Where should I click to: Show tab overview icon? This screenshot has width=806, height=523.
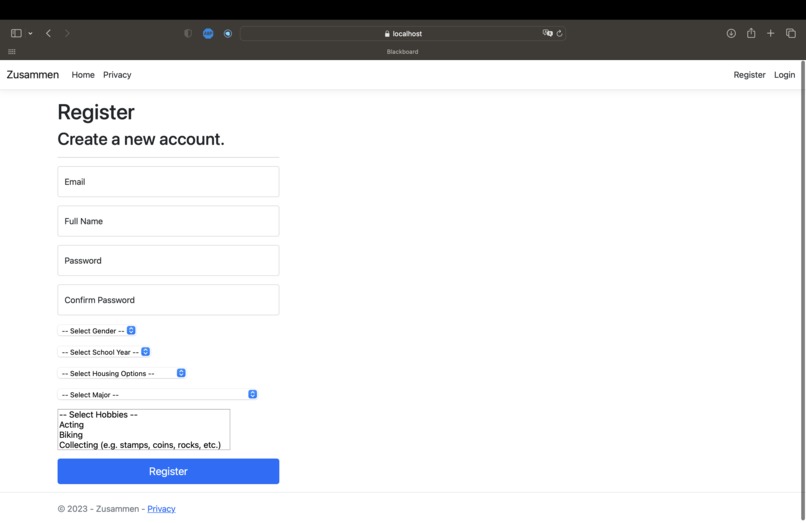tap(791, 33)
